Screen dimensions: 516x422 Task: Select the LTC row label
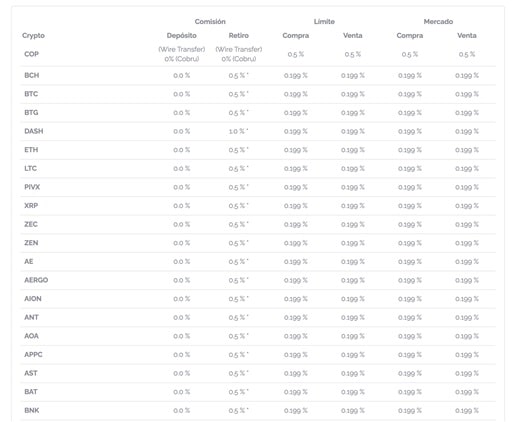point(30,168)
